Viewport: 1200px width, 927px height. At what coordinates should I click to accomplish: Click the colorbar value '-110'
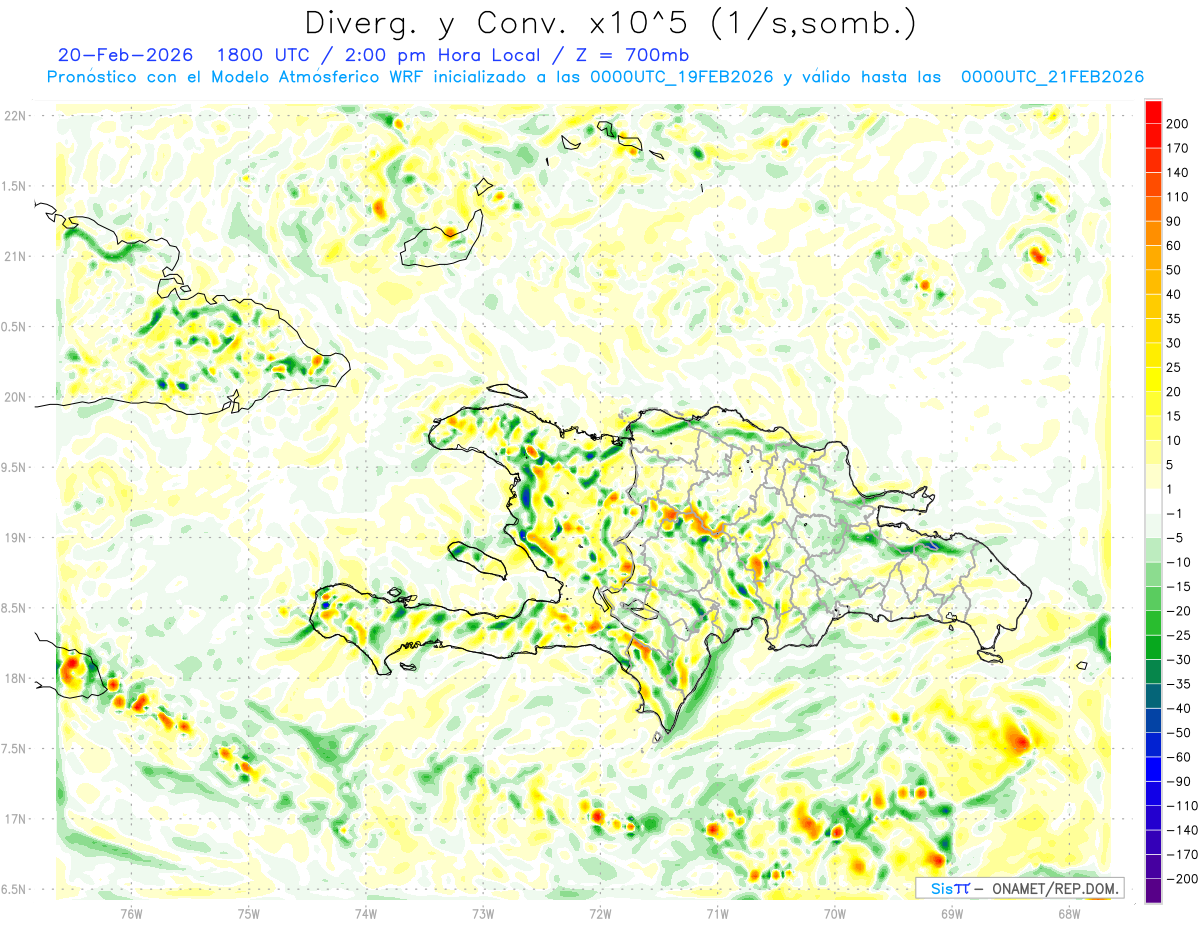1180,806
